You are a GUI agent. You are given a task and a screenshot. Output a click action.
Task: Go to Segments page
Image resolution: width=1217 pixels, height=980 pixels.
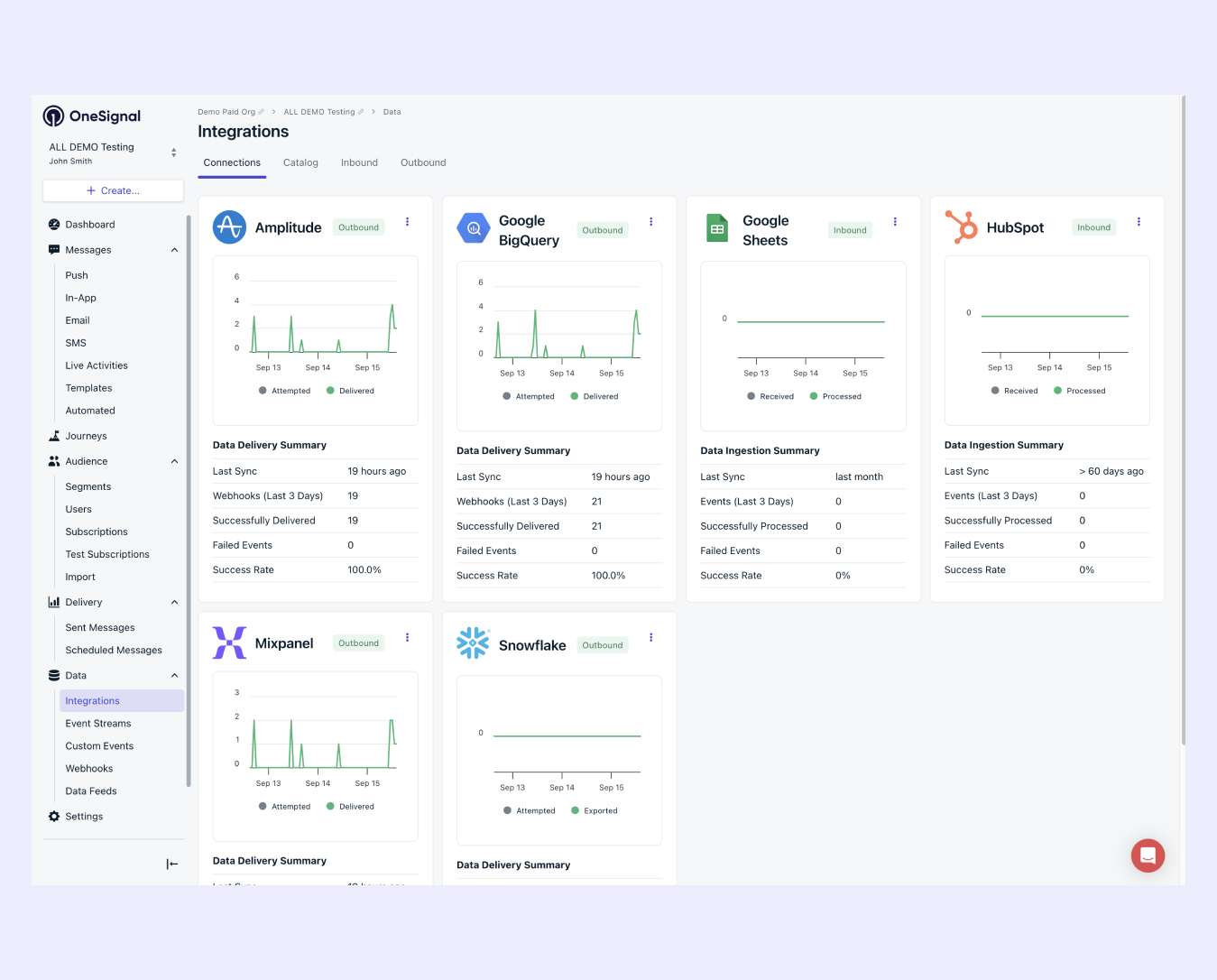point(88,486)
